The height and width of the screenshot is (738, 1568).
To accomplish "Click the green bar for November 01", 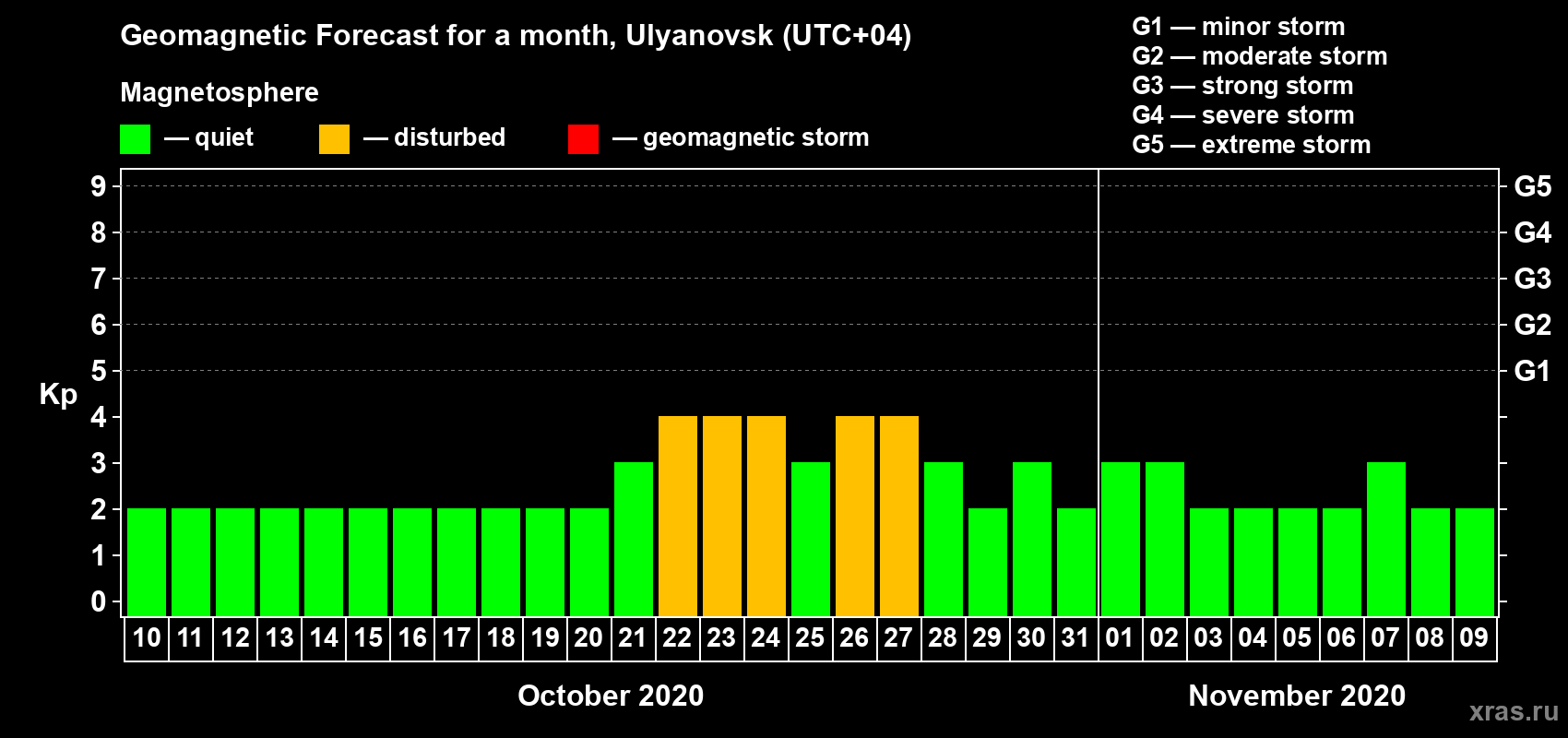I will click(1121, 540).
